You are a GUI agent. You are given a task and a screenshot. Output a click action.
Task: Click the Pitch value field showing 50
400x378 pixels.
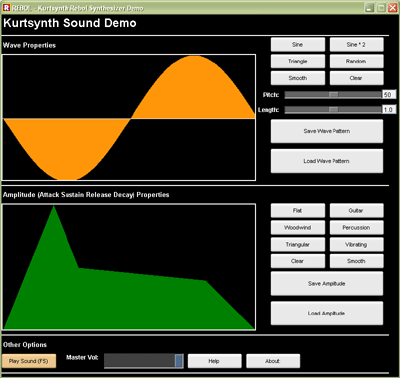389,95
